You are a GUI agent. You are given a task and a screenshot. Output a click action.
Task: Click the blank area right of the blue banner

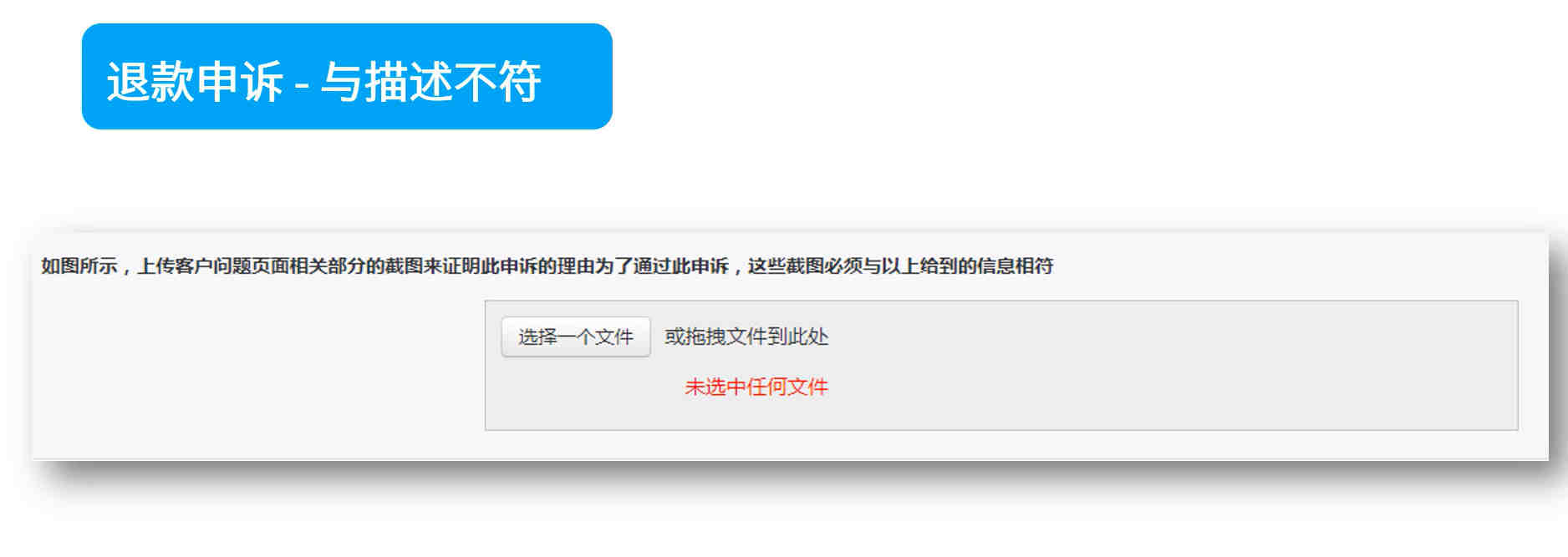[x=1087, y=76]
